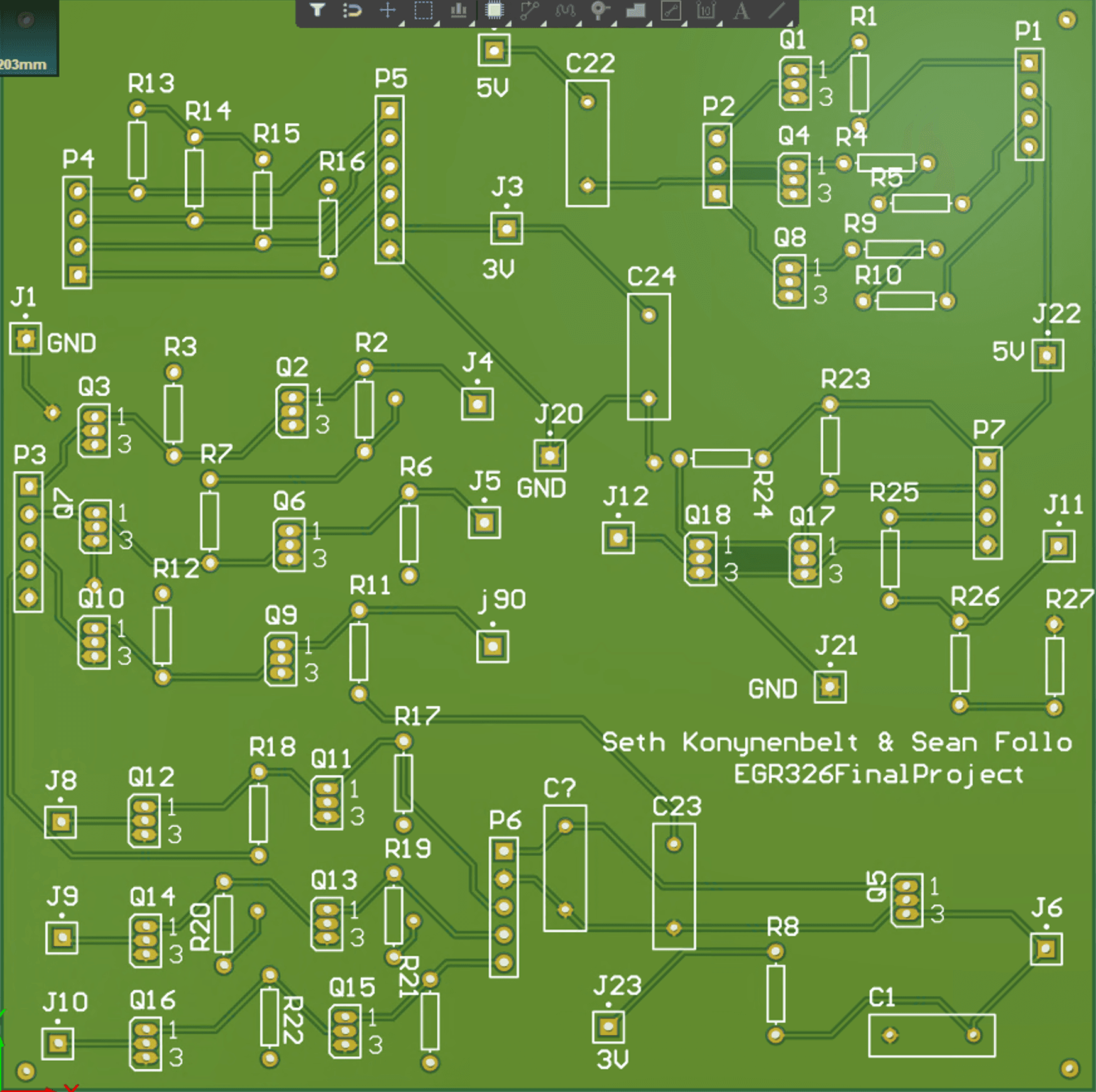
Task: Open the component placement tool
Action: pyautogui.click(x=495, y=11)
